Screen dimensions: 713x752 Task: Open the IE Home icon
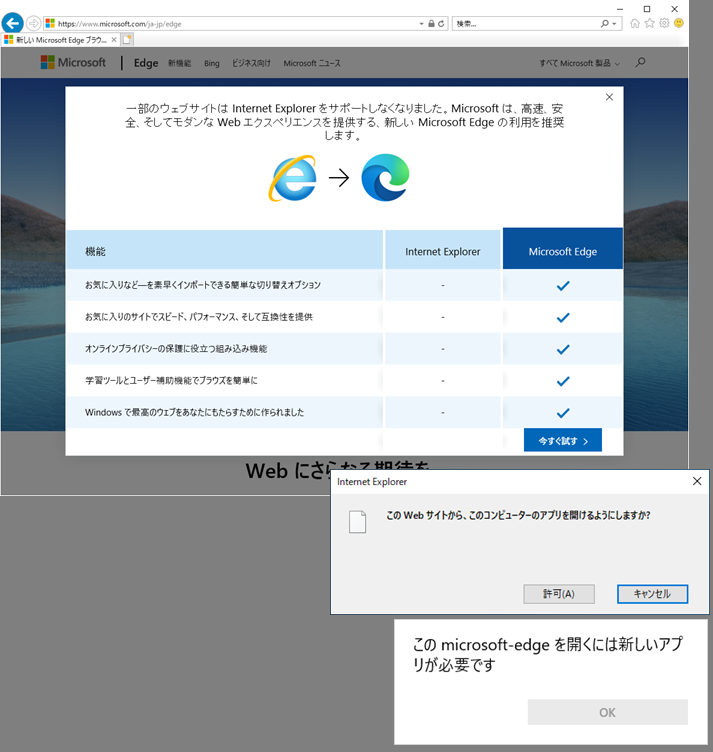pos(635,23)
